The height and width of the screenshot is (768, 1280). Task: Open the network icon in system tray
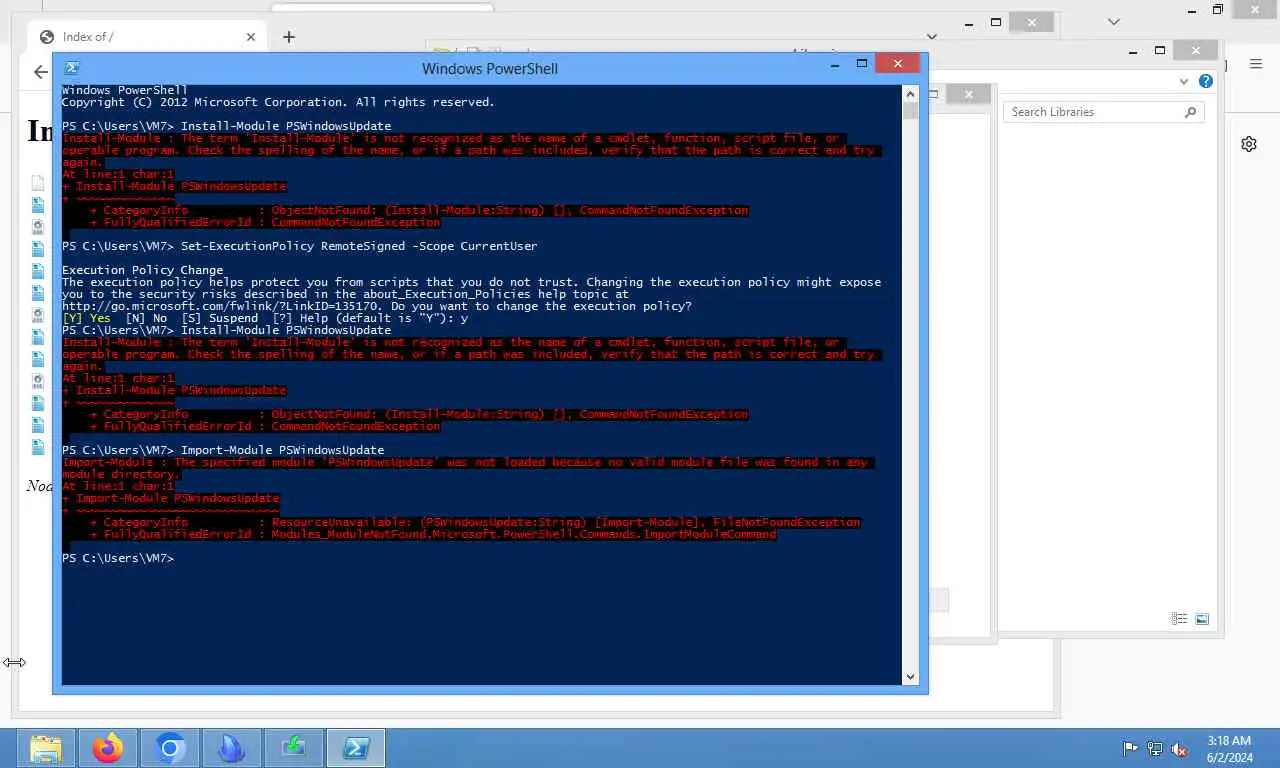[x=1155, y=748]
